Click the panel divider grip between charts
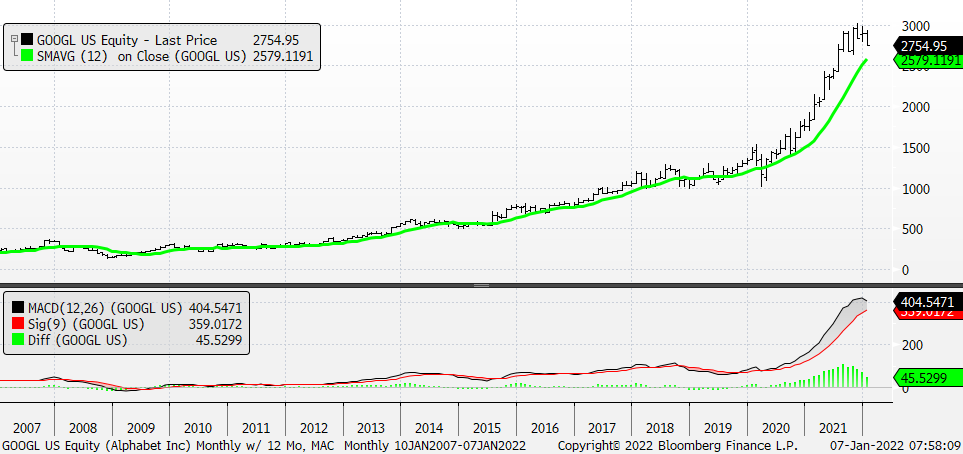 click(x=482, y=285)
